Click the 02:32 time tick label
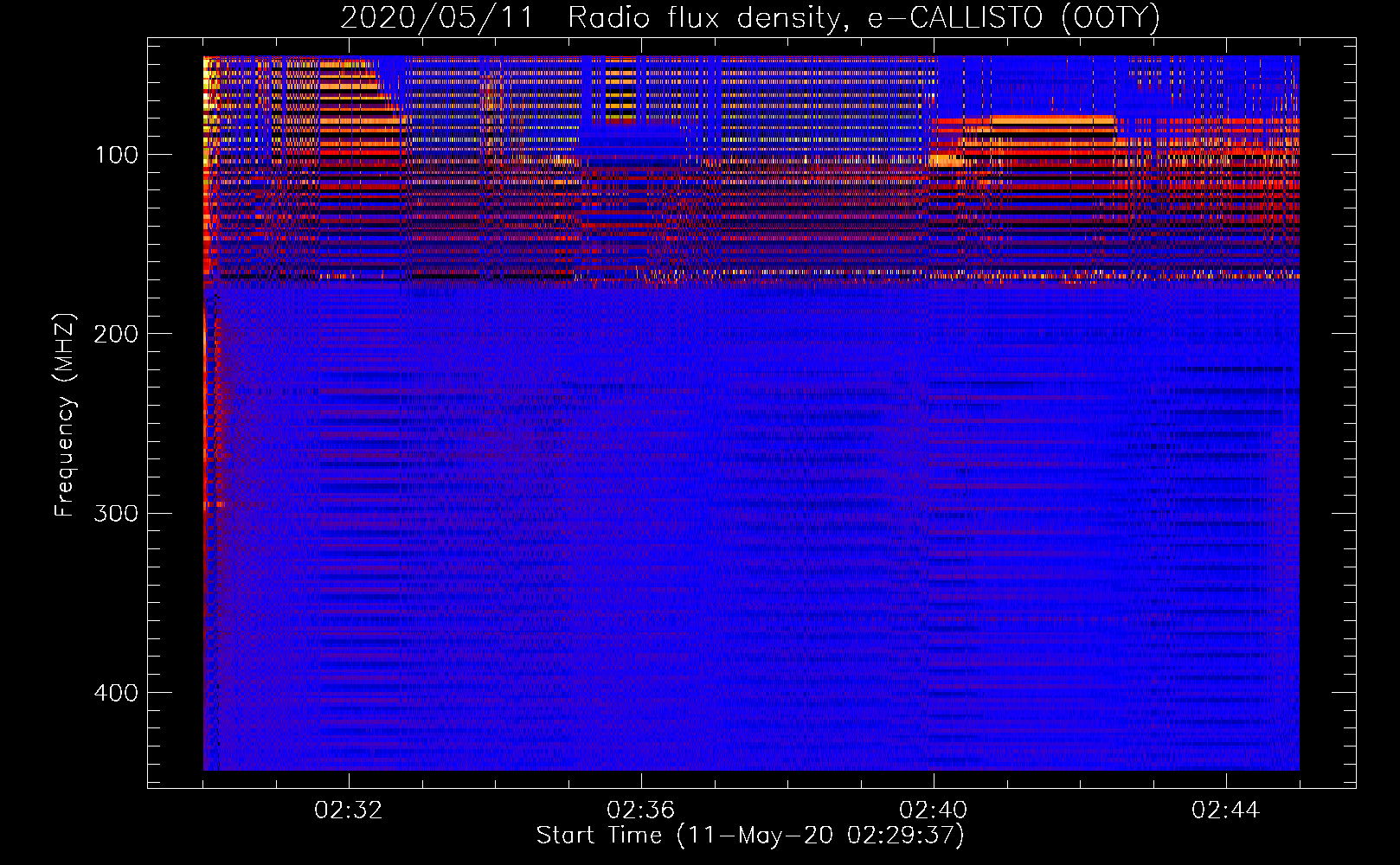Image resolution: width=1400 pixels, height=865 pixels. point(349,811)
